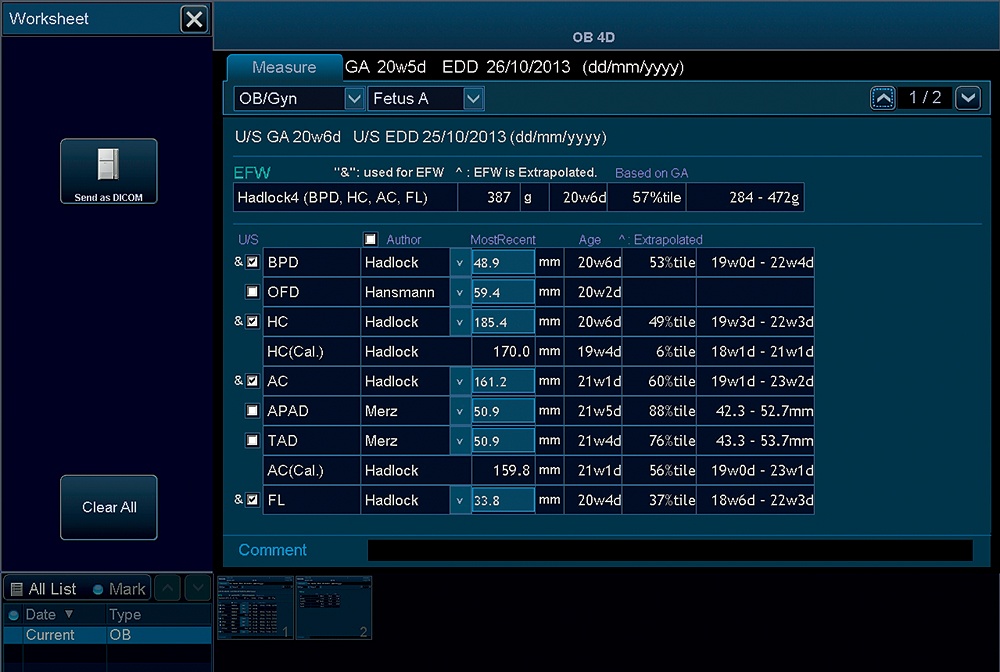Go to next worksheet page arrow

point(967,98)
